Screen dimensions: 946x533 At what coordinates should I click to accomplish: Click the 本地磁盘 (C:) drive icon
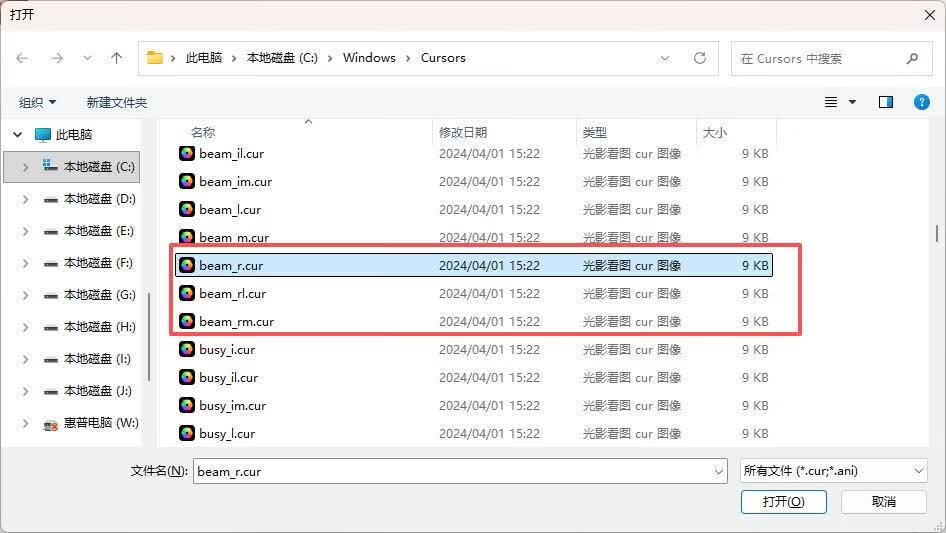pyautogui.click(x=51, y=165)
